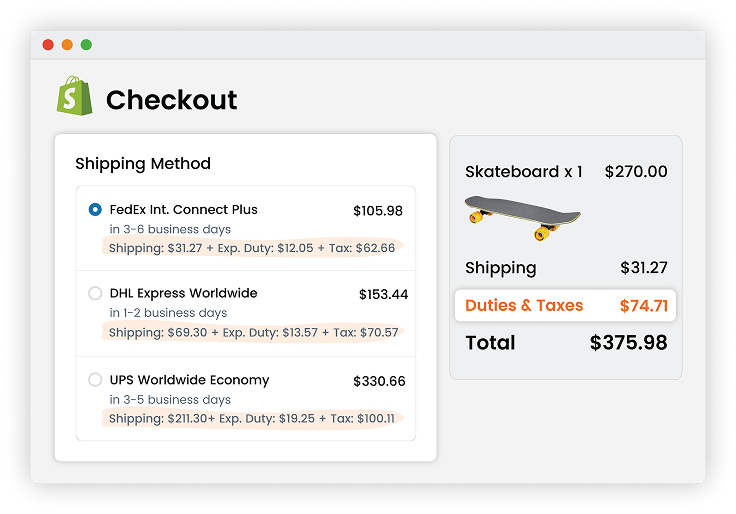The width and height of the screenshot is (736, 514).
Task: Click the DHL shipping duty tax breakdown
Action: (x=254, y=332)
